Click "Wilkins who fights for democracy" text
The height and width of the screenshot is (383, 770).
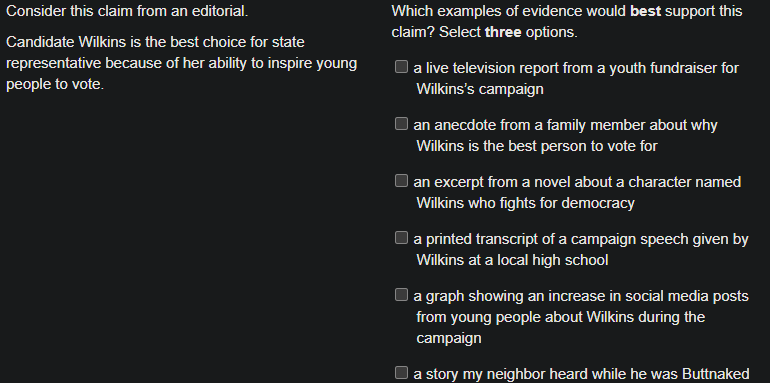click(525, 203)
